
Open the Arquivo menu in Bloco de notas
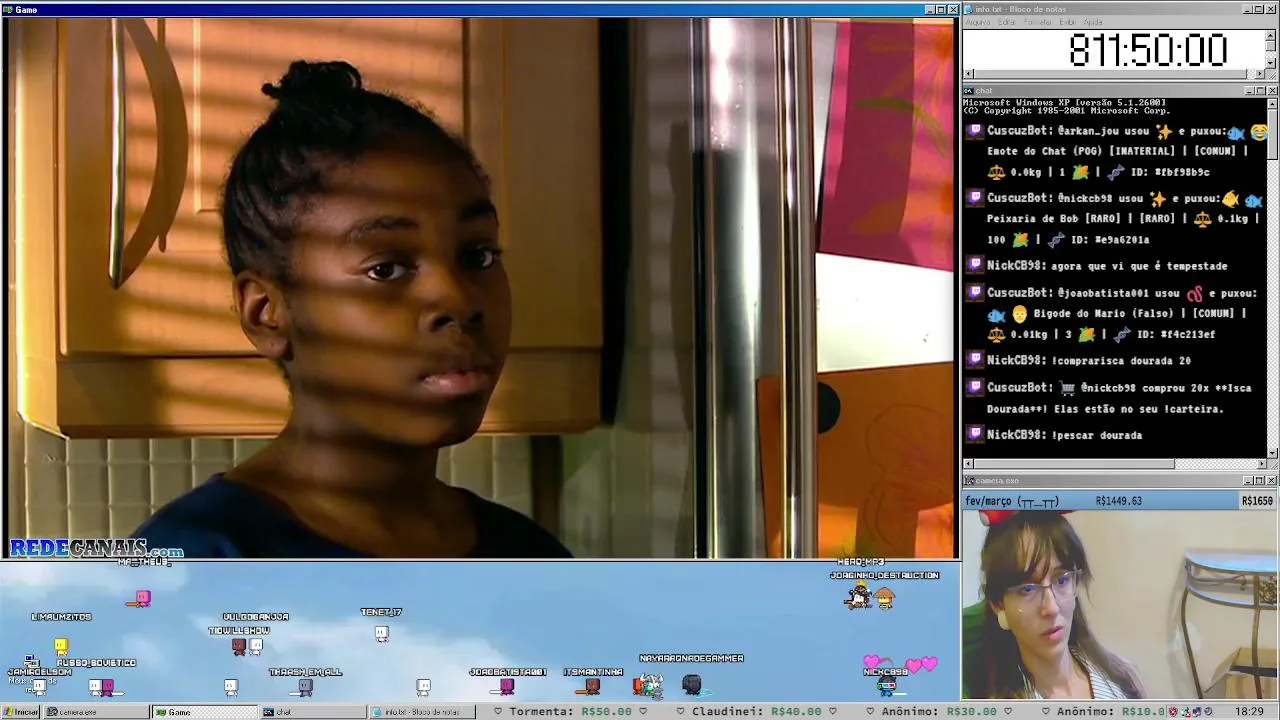click(977, 22)
